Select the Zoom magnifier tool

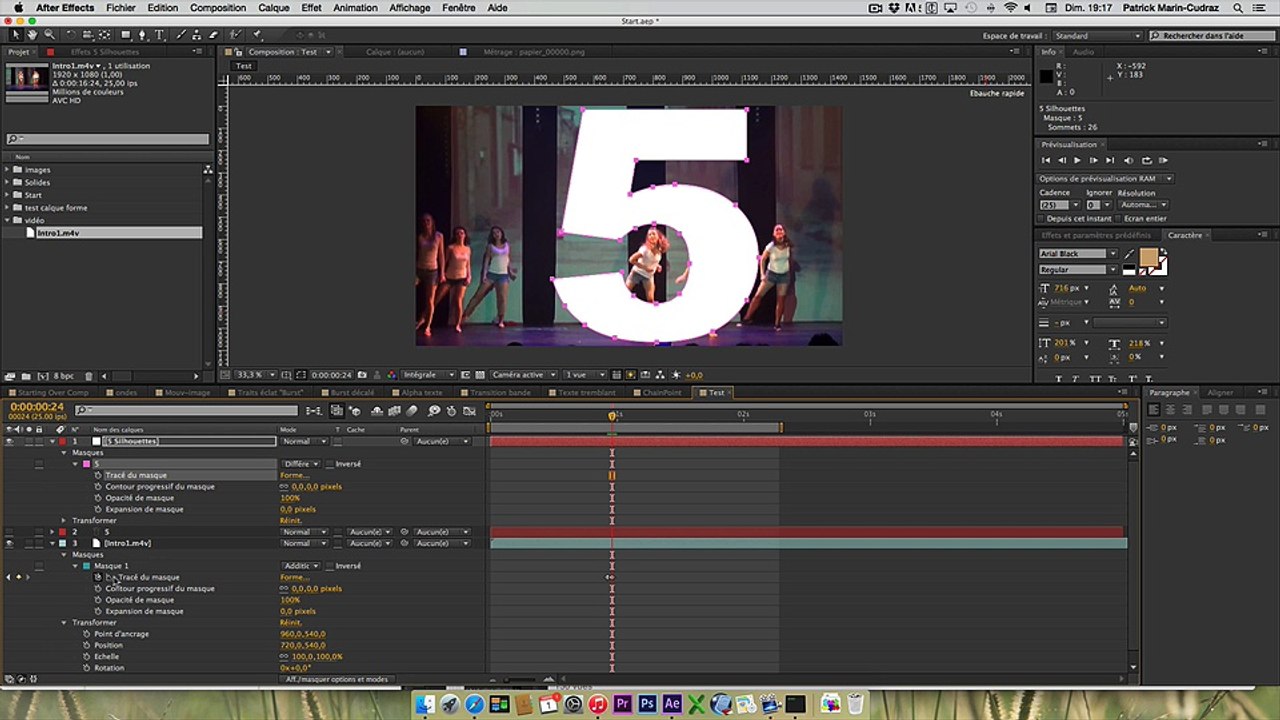click(x=49, y=35)
